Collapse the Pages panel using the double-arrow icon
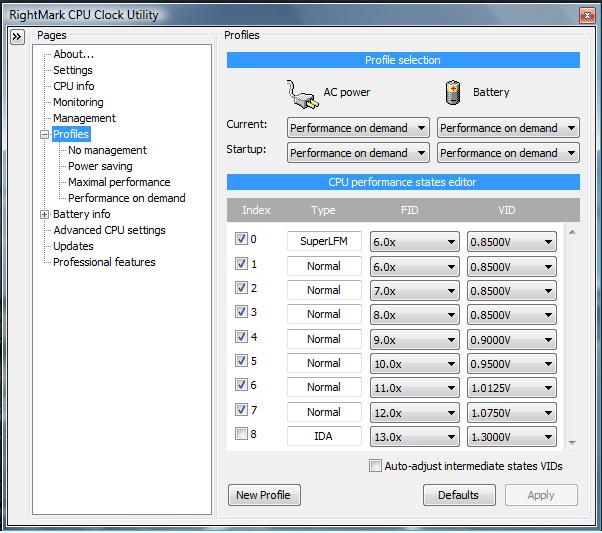 pyautogui.click(x=17, y=37)
